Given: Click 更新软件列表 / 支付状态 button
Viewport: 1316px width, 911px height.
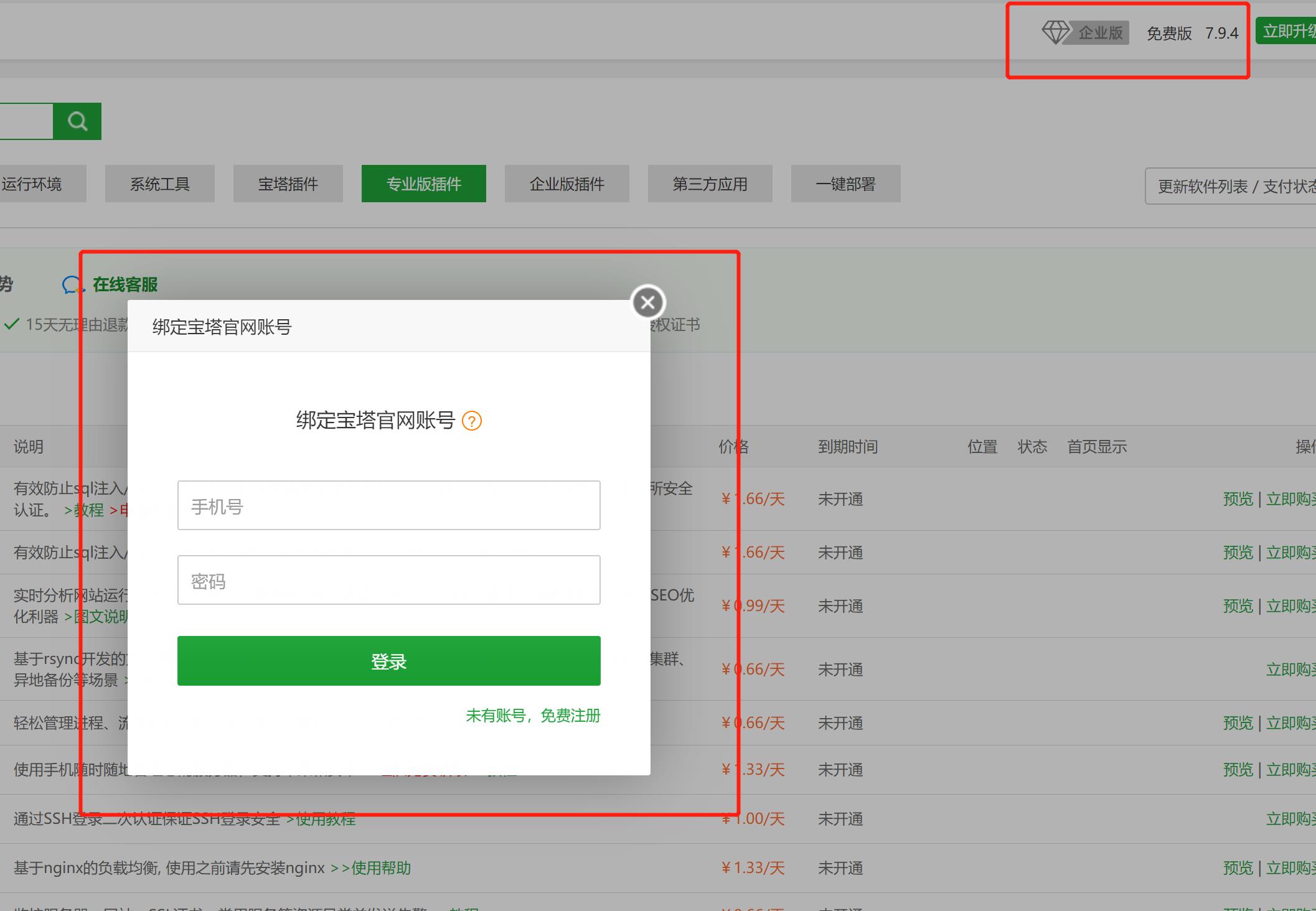Looking at the screenshot, I should [x=1231, y=186].
